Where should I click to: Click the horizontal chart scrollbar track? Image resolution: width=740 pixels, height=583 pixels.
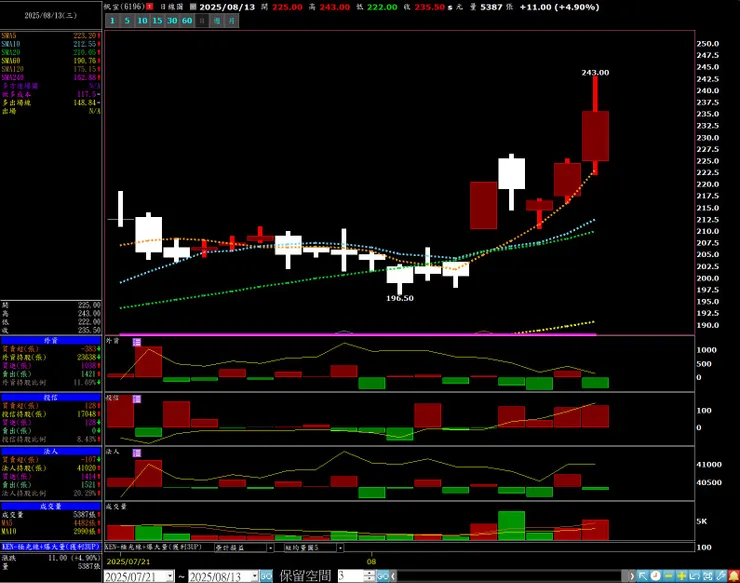(509, 576)
